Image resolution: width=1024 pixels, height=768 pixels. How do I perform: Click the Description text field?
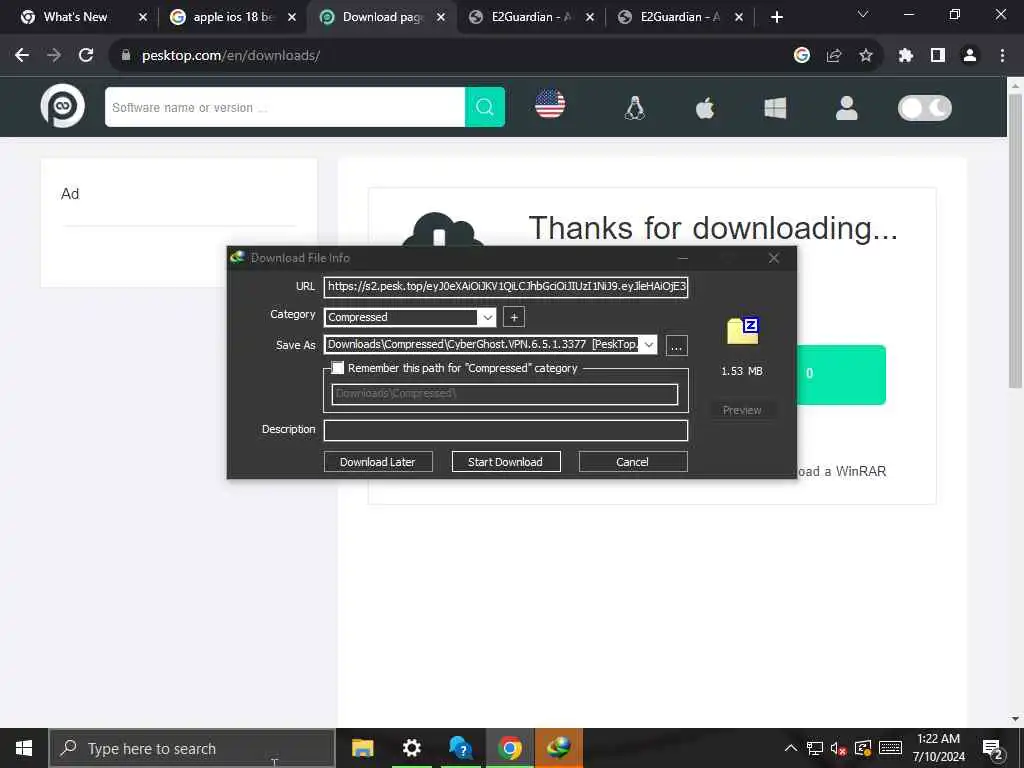click(505, 430)
